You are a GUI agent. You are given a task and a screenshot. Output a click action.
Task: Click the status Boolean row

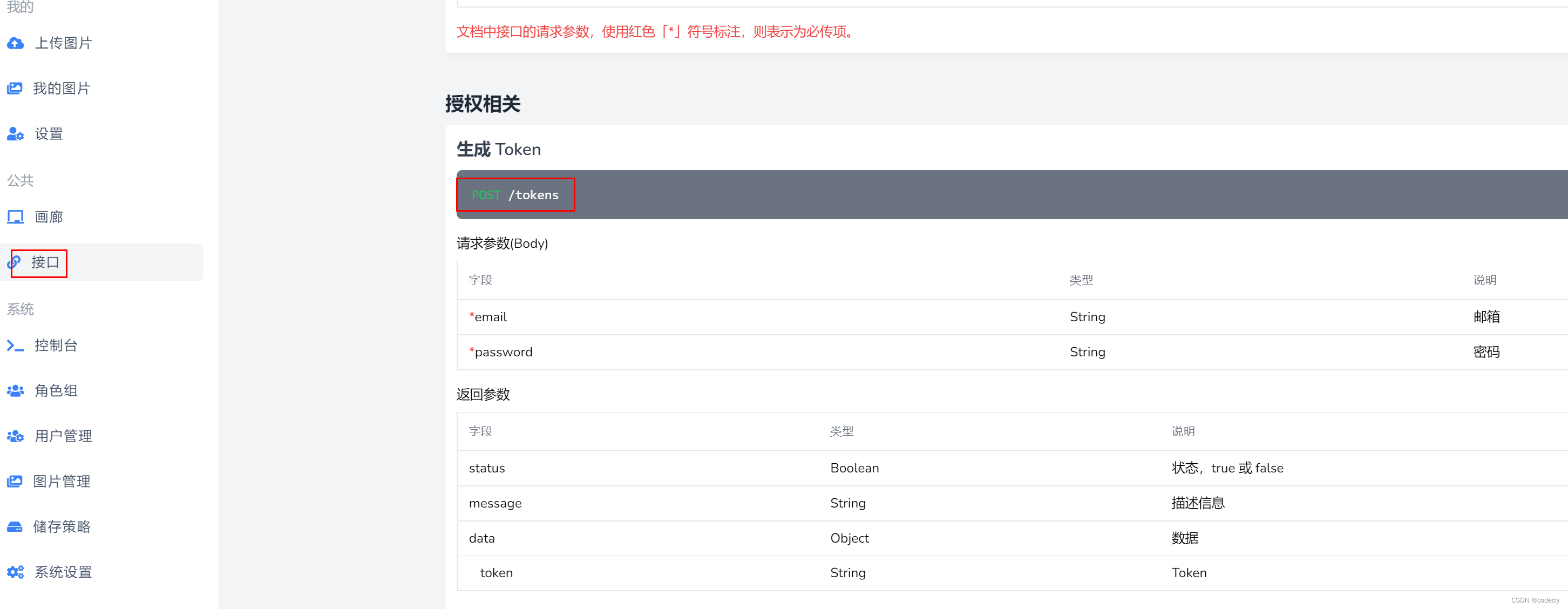(x=486, y=468)
